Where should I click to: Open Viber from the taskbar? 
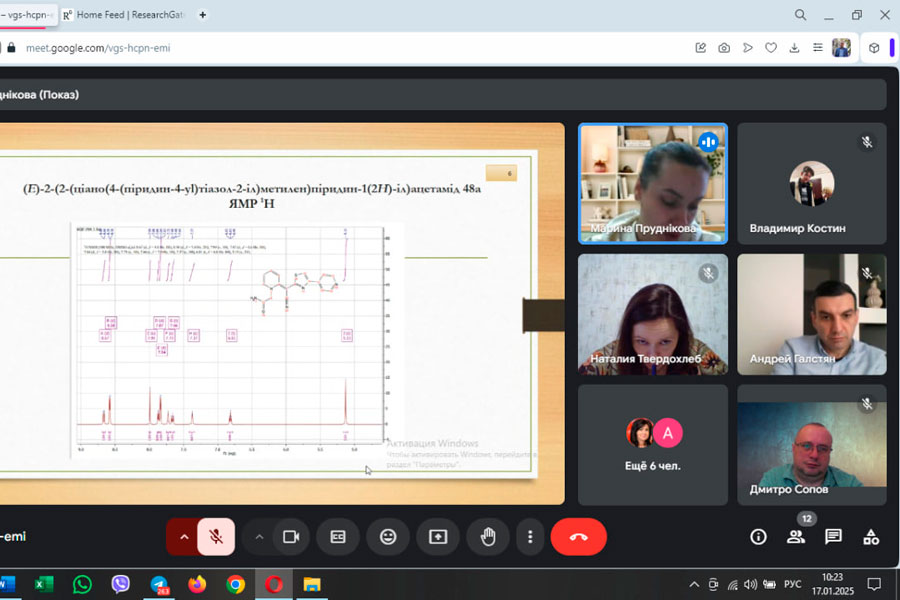coord(121,584)
